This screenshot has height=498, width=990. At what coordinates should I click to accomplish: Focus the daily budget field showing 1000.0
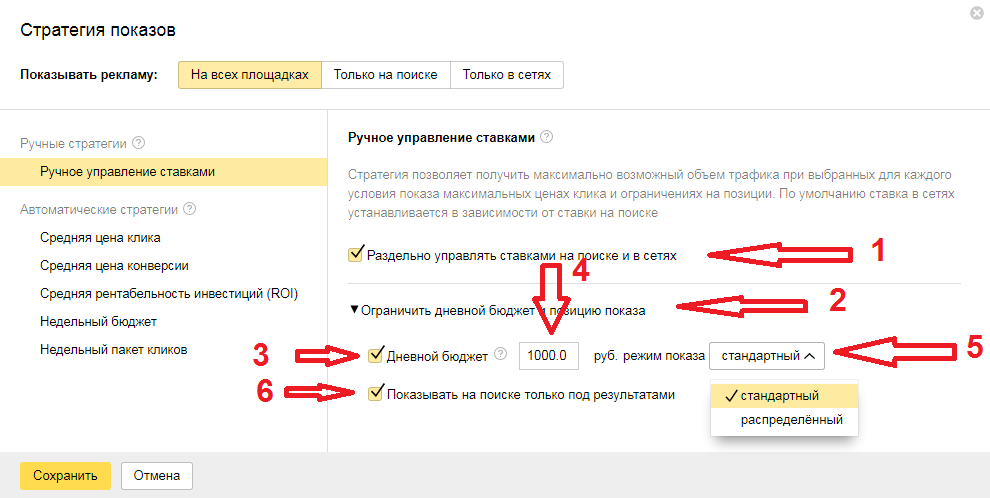[x=549, y=355]
